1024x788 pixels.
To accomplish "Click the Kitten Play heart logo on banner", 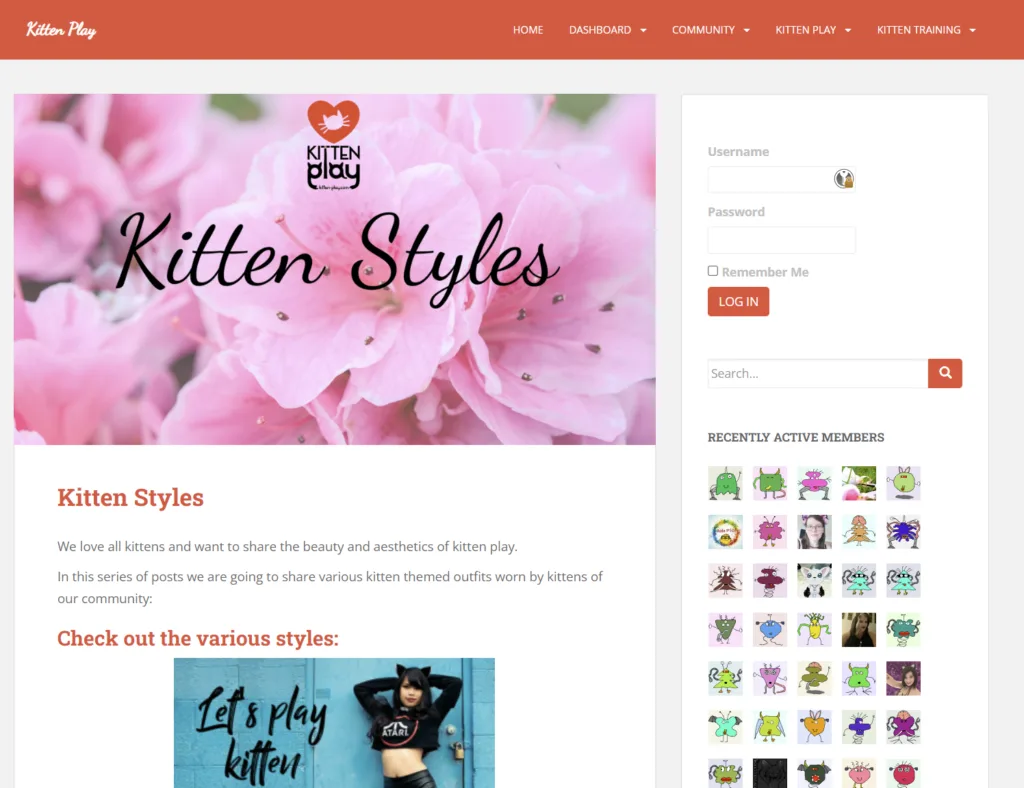I will (x=334, y=146).
